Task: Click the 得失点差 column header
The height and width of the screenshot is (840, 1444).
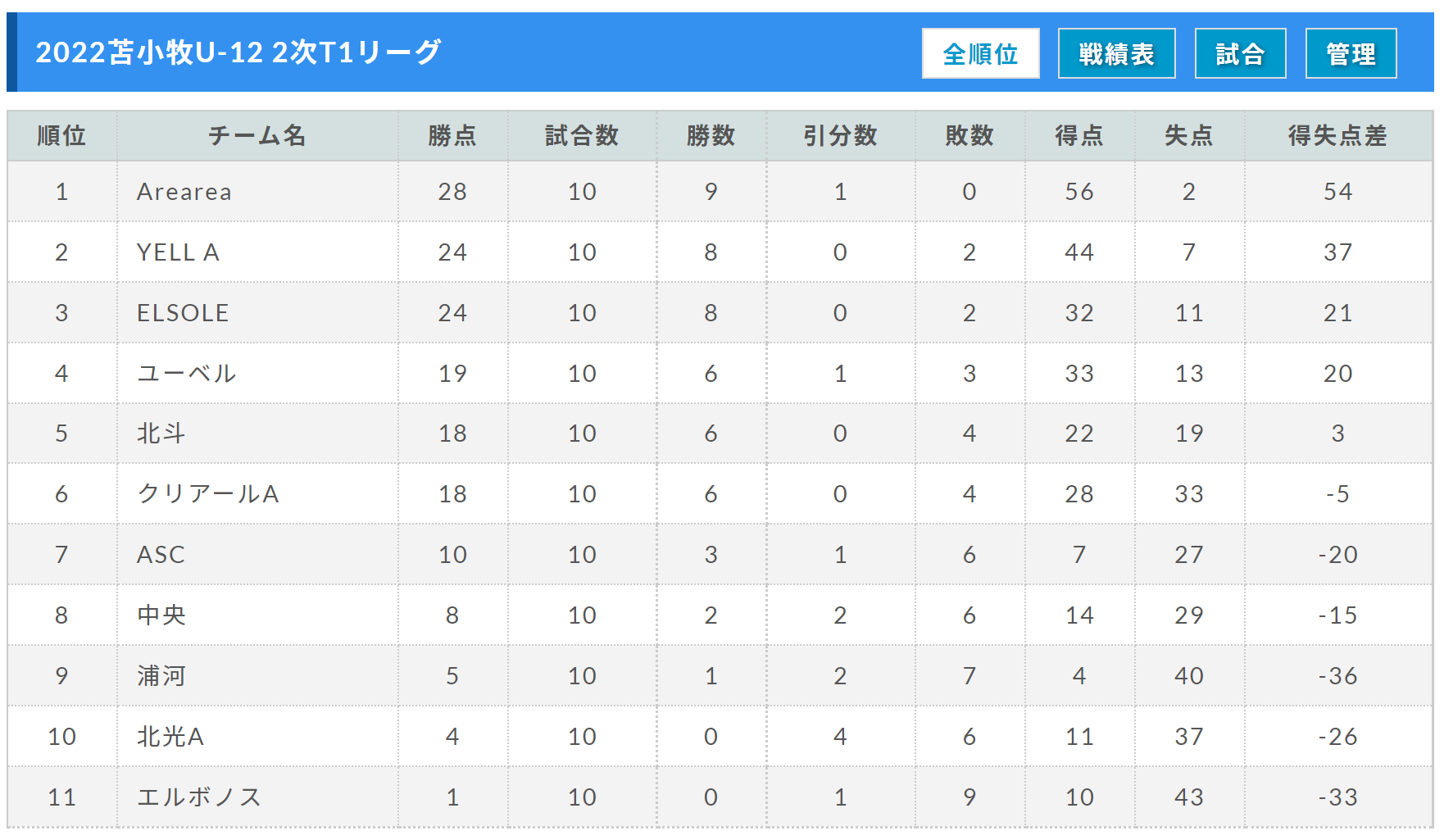Action: 1337,135
